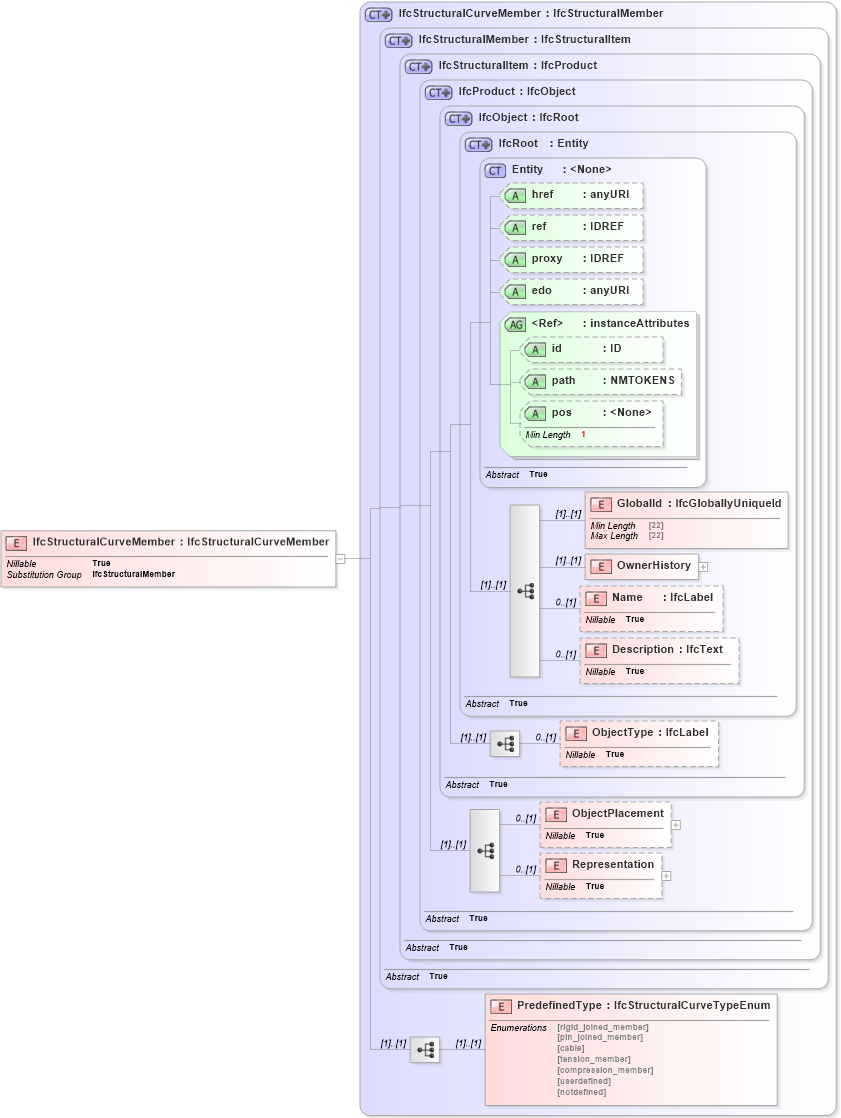The width and height of the screenshot is (841, 1118).
Task: Click the <Ref> attribute group icon
Action: coord(517,323)
